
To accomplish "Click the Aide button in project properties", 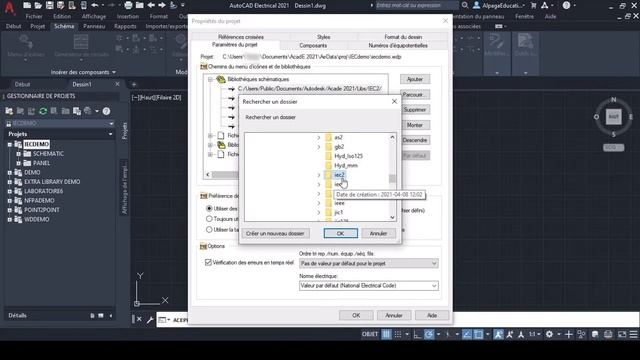I will [432, 315].
